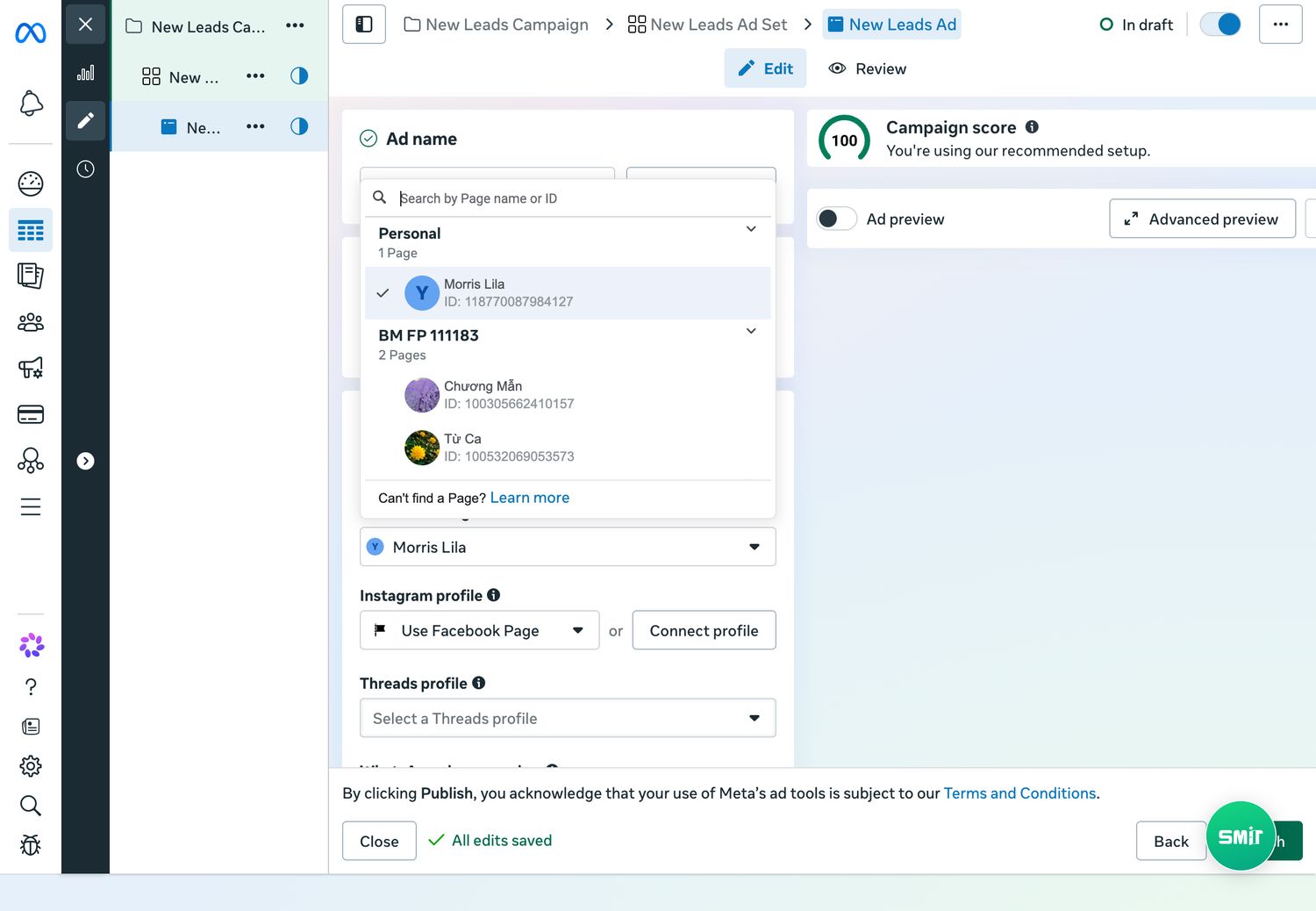This screenshot has height=911, width=1316.
Task: Click Campaign score info icon
Action: point(1032,127)
